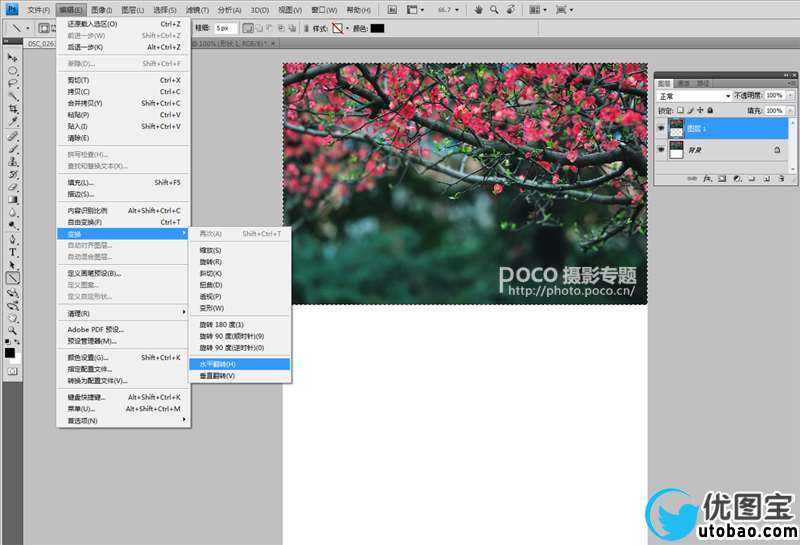
Task: Click the add layer style fx icon
Action: 705,179
